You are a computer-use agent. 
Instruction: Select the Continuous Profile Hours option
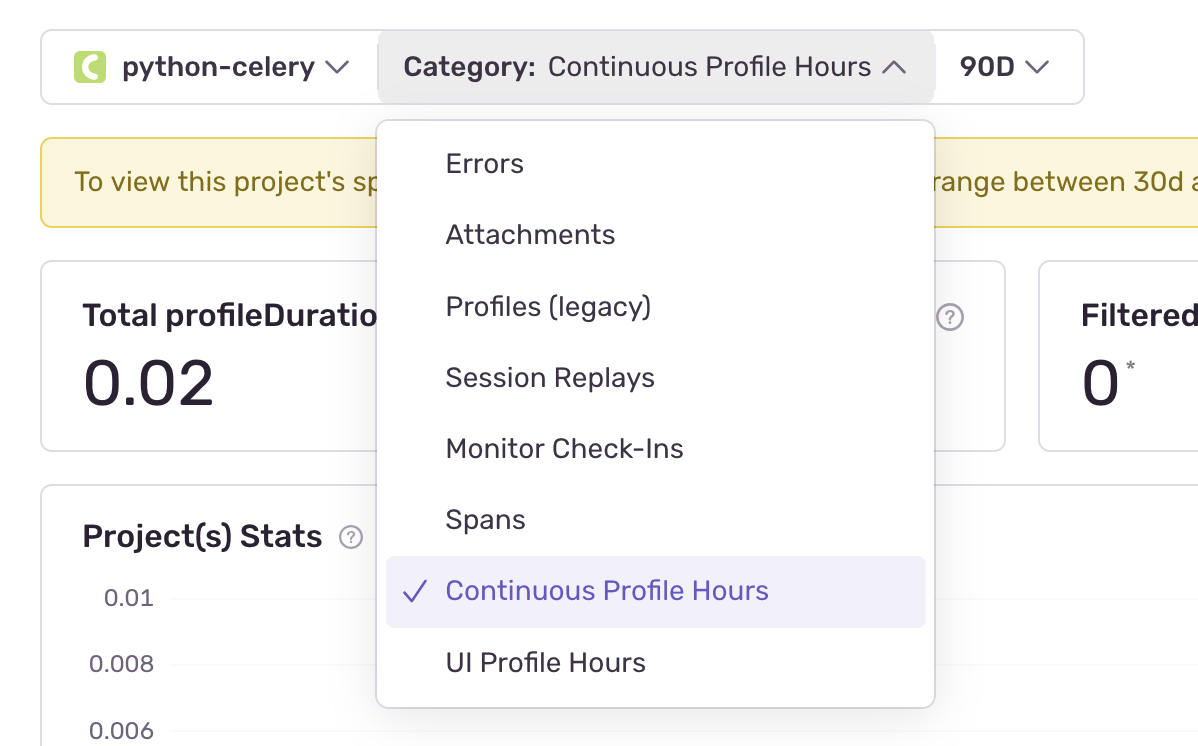(x=607, y=591)
